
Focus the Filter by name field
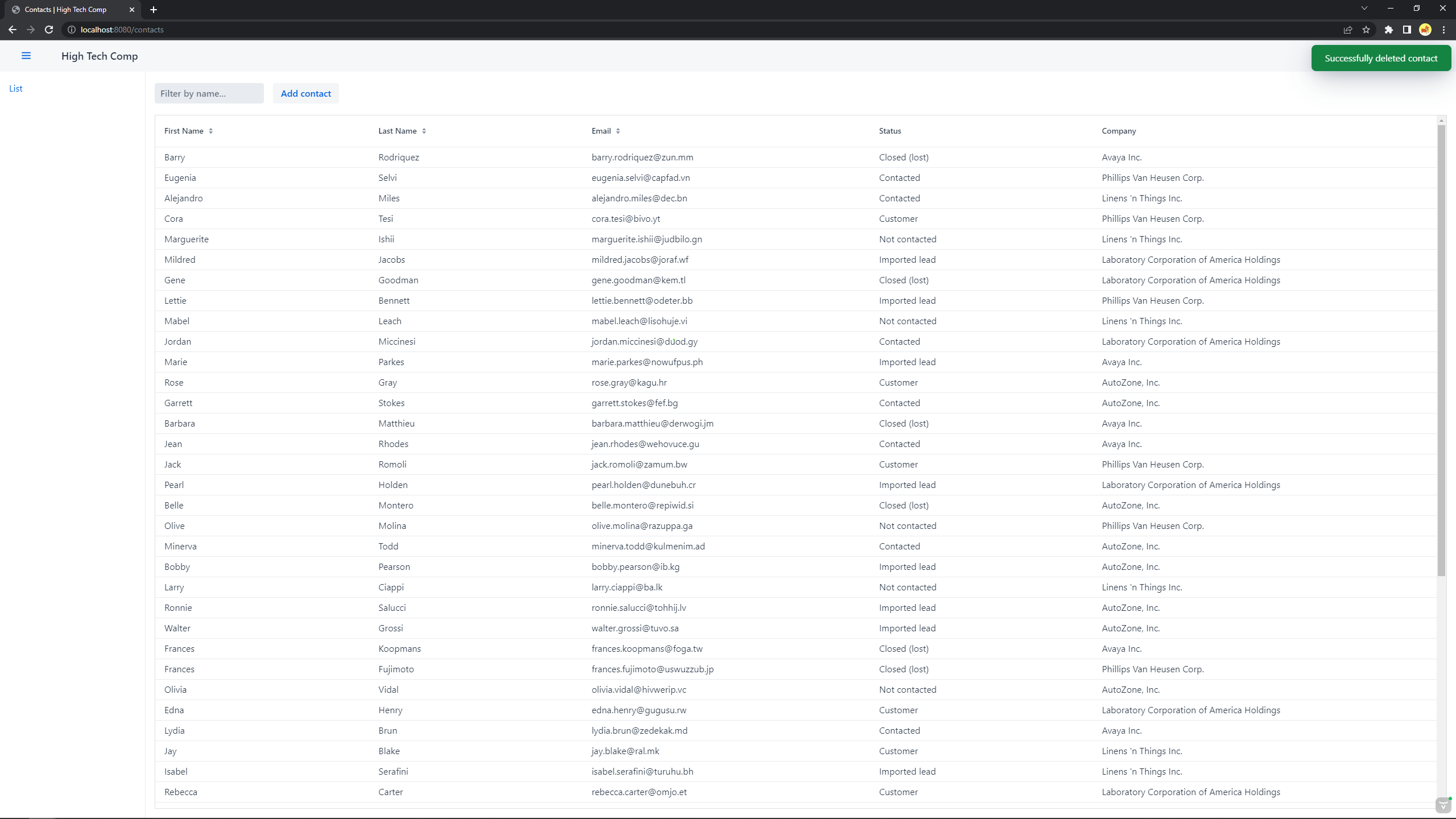[209, 93]
